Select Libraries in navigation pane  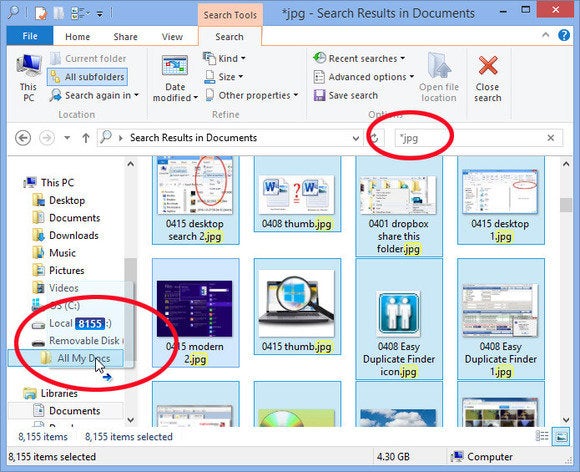tap(50, 393)
